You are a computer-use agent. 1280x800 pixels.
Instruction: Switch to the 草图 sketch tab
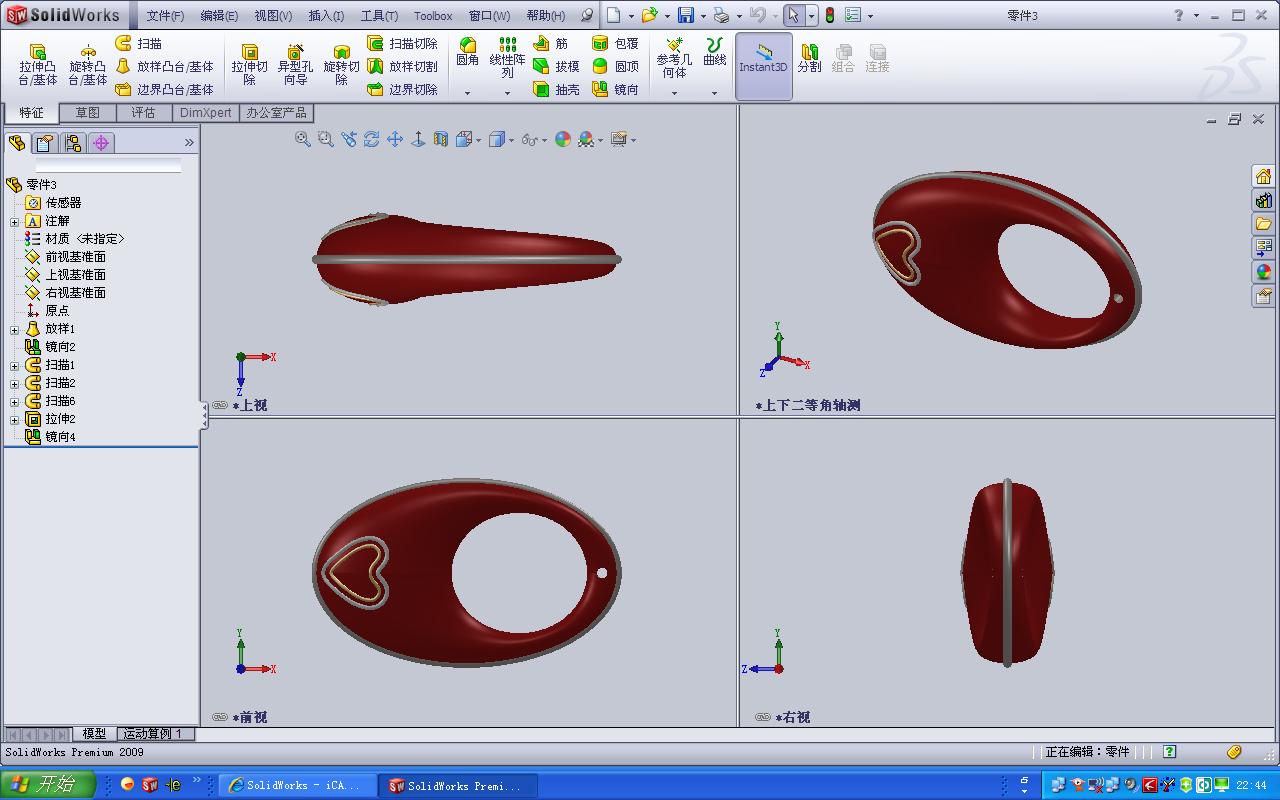(x=87, y=113)
